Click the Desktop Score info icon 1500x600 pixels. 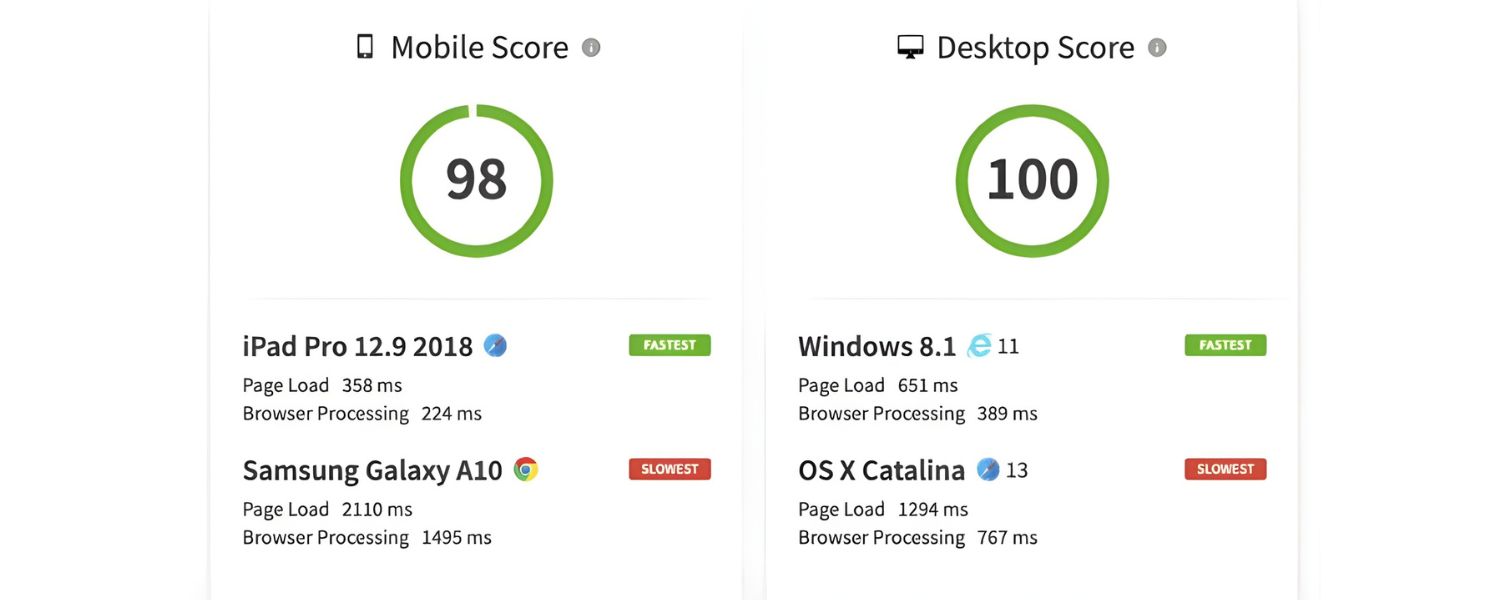pos(1157,47)
